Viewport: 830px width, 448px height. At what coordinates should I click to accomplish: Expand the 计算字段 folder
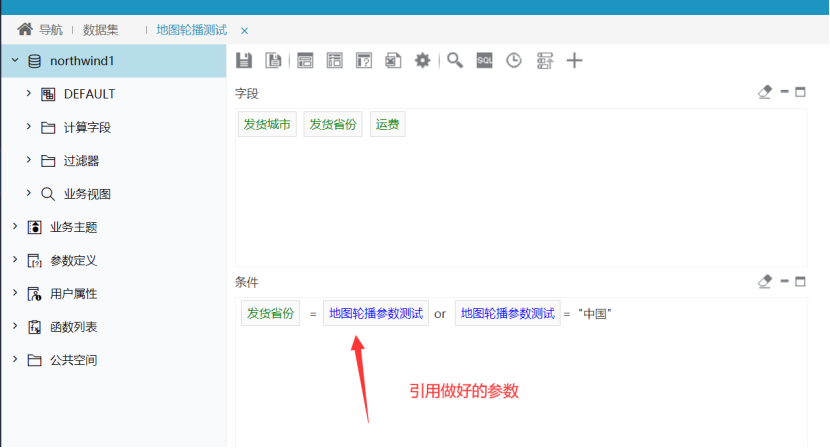(x=29, y=127)
